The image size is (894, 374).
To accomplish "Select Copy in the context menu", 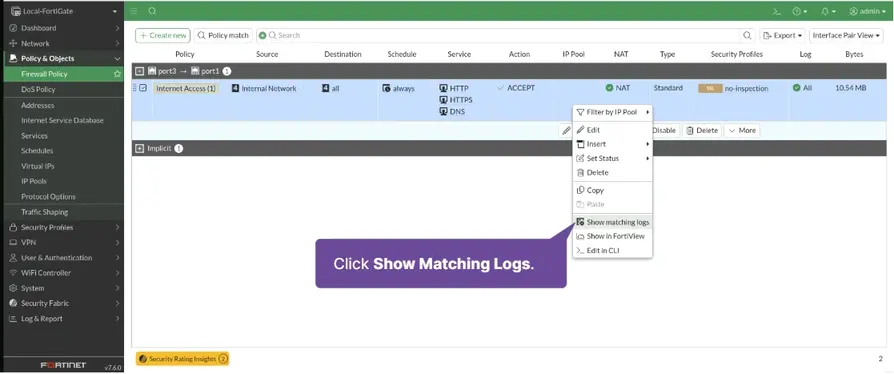I will (612, 190).
